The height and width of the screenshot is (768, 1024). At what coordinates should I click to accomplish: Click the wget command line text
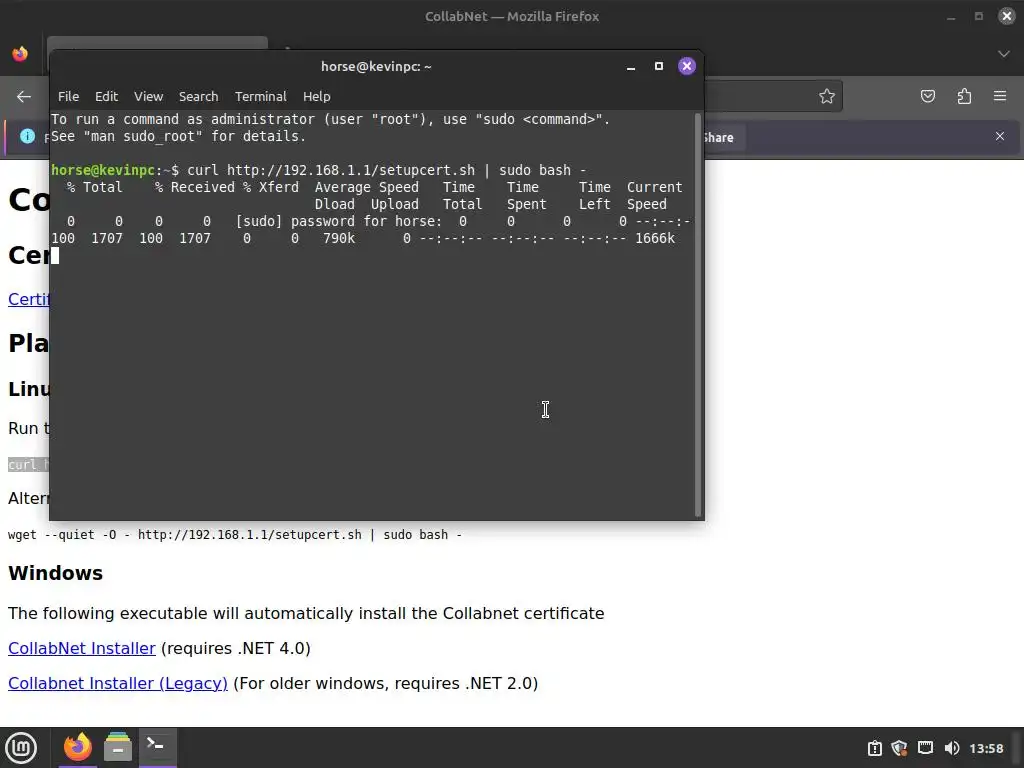(234, 535)
